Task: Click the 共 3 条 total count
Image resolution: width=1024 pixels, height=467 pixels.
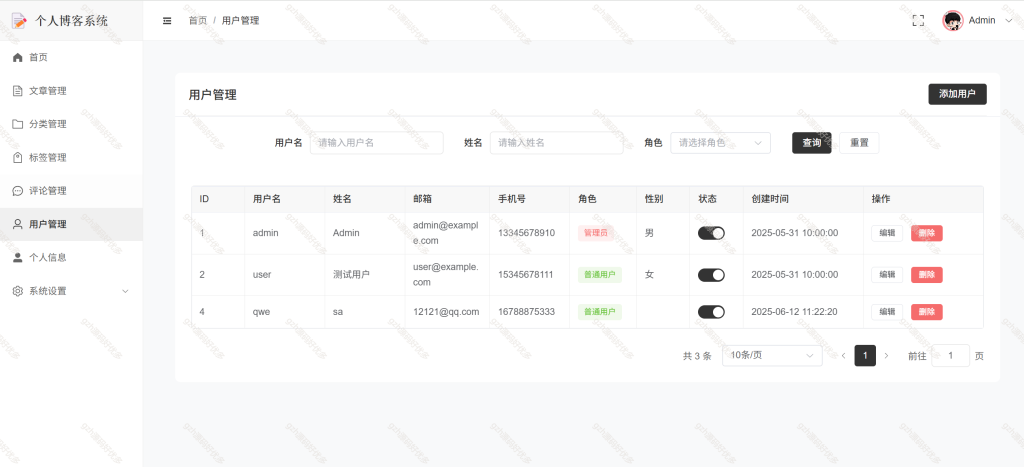Action: pyautogui.click(x=697, y=356)
